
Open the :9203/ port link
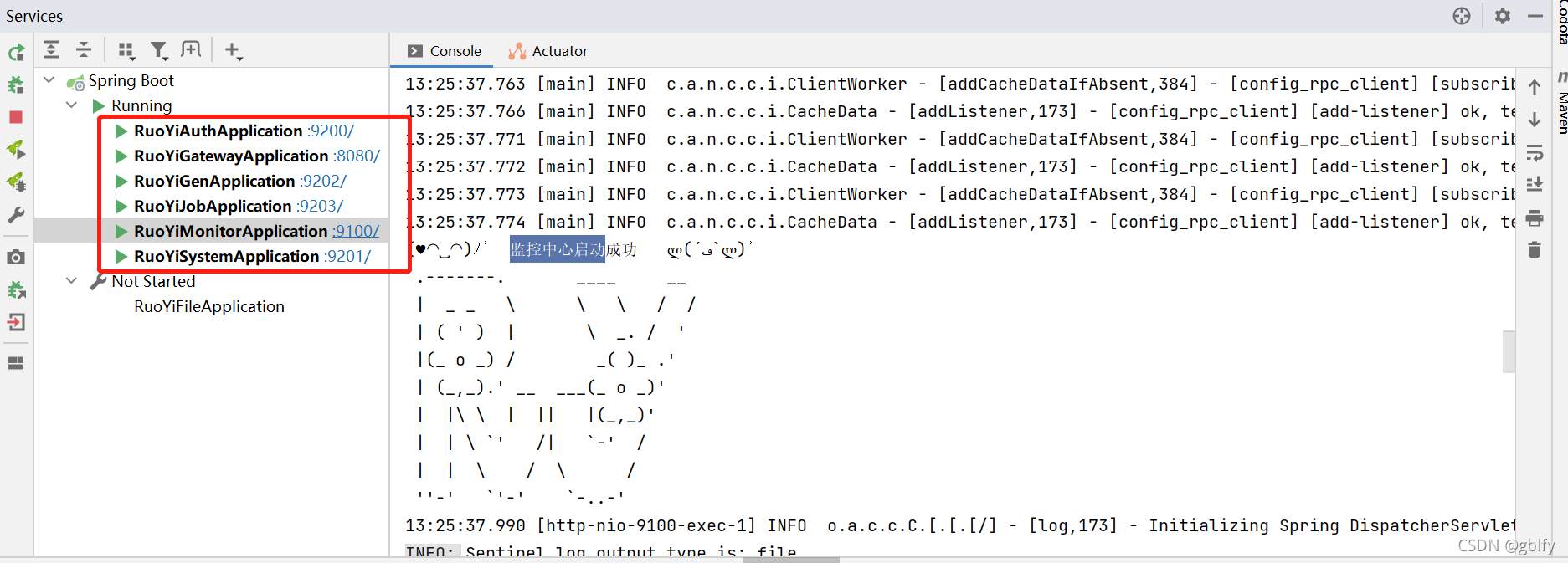[x=320, y=206]
